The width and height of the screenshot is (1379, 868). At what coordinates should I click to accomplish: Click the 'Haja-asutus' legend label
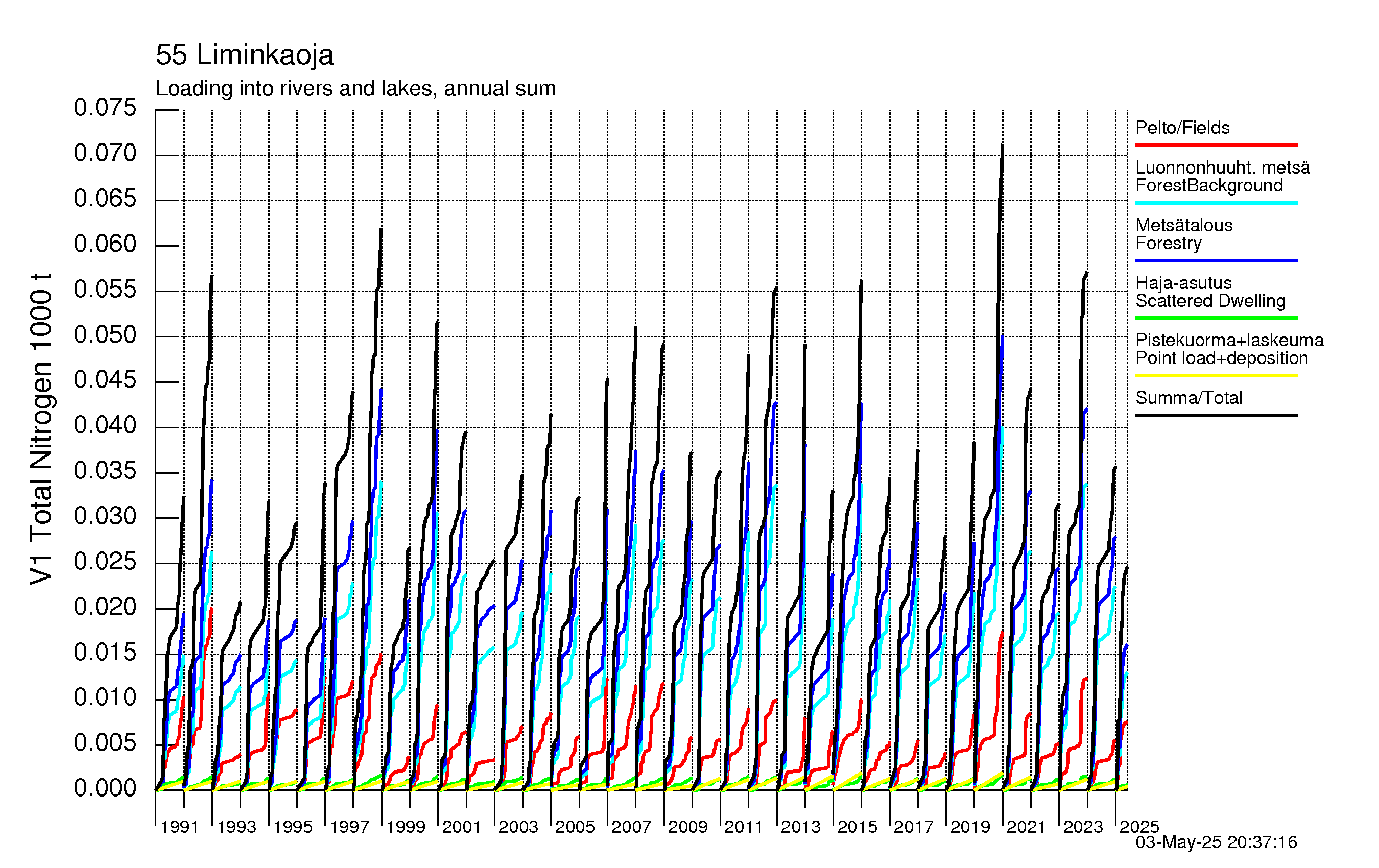1183,283
